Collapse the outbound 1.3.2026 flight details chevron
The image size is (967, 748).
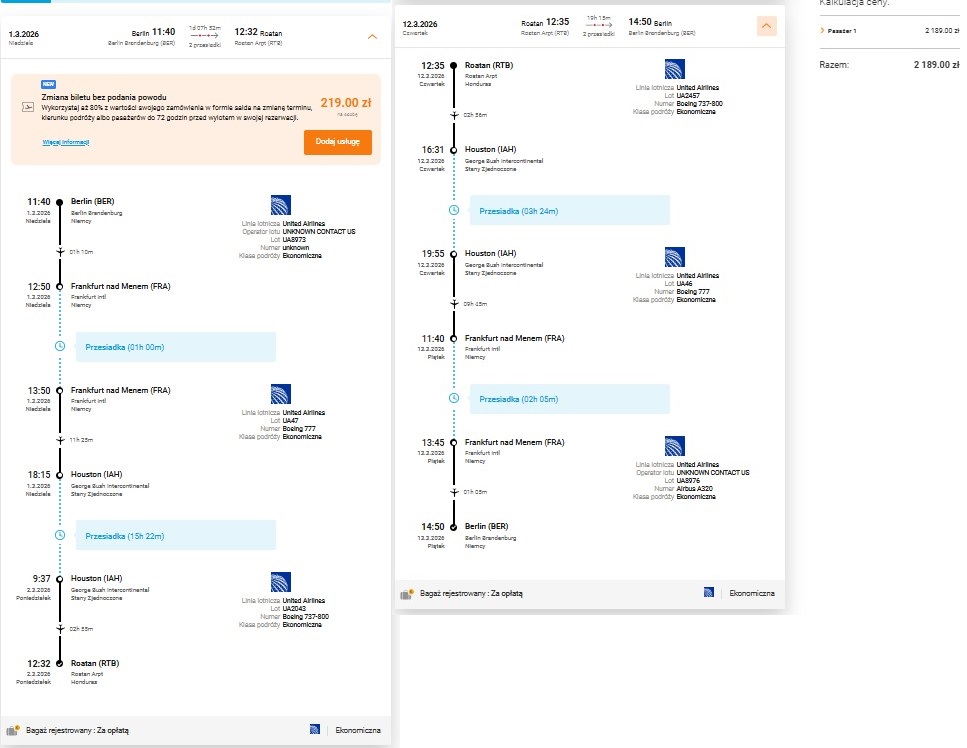pos(372,37)
